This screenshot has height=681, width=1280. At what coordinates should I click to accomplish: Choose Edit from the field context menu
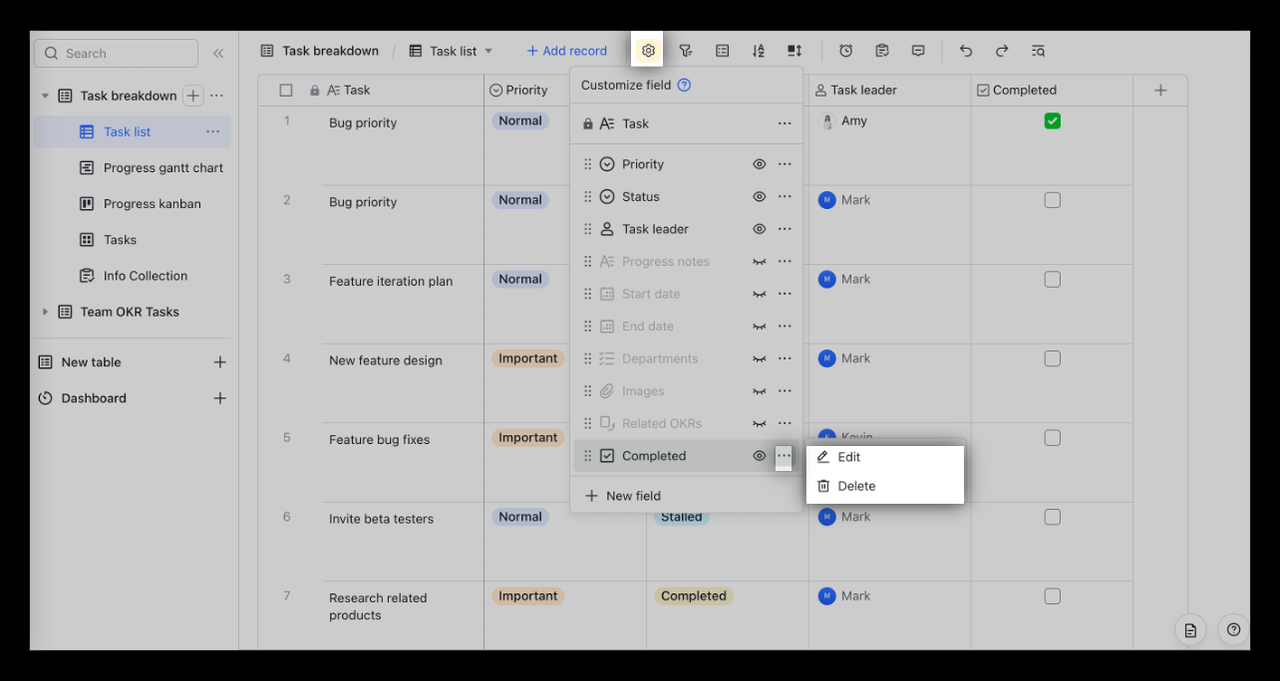(x=848, y=457)
